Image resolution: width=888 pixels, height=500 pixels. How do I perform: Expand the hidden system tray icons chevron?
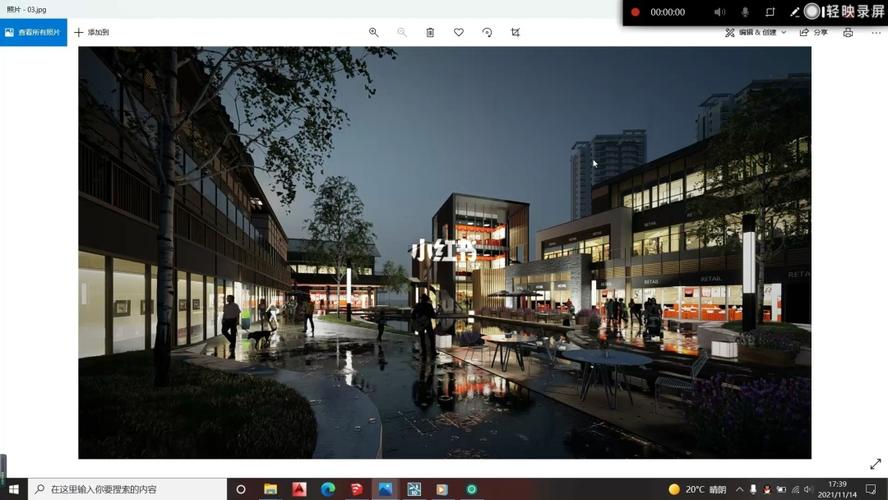(740, 489)
